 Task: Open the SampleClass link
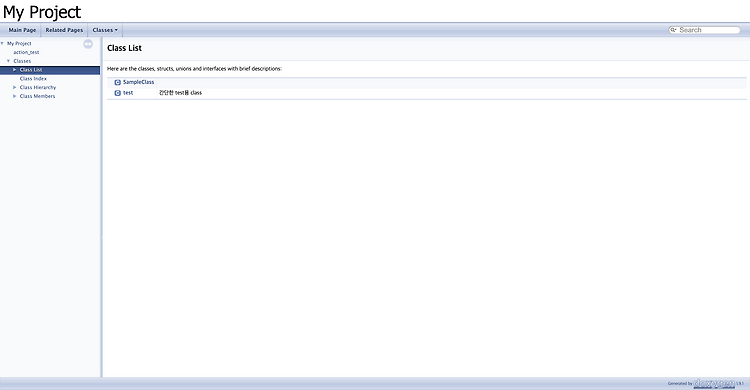pyautogui.click(x=138, y=82)
